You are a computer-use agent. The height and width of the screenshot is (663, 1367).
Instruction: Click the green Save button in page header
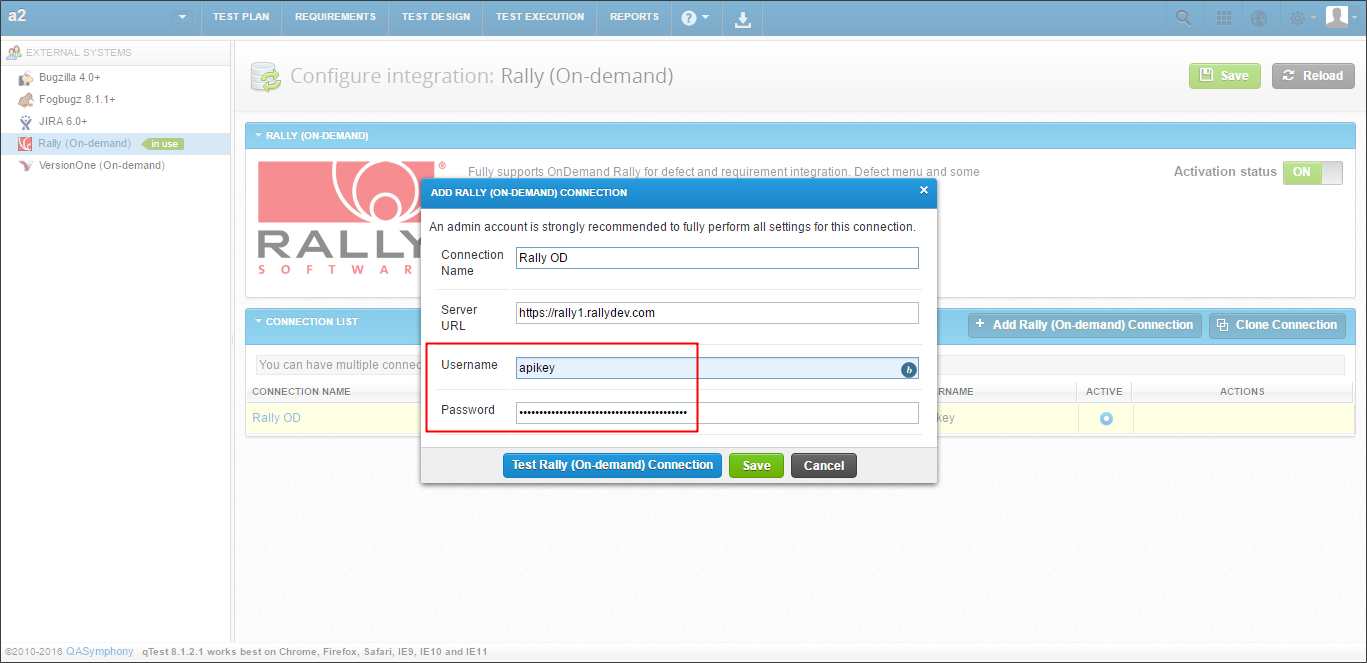point(1225,76)
